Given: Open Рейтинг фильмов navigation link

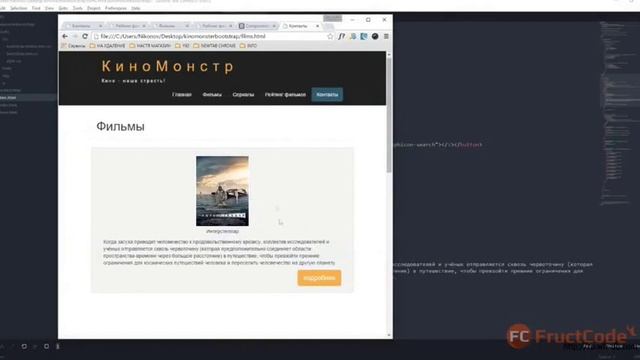Looking at the screenshot, I should pyautogui.click(x=285, y=94).
